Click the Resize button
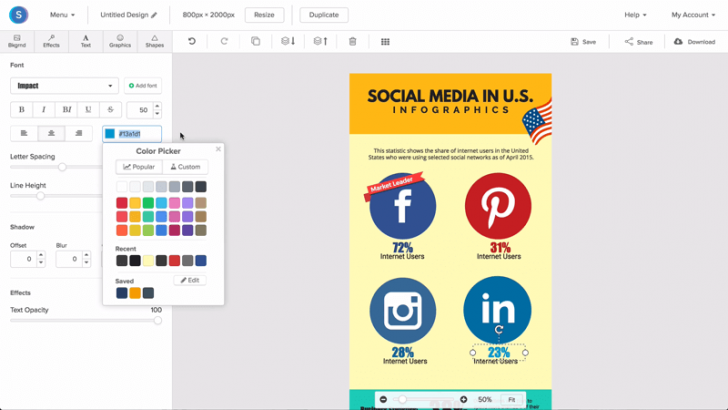The image size is (728, 410). coord(264,15)
